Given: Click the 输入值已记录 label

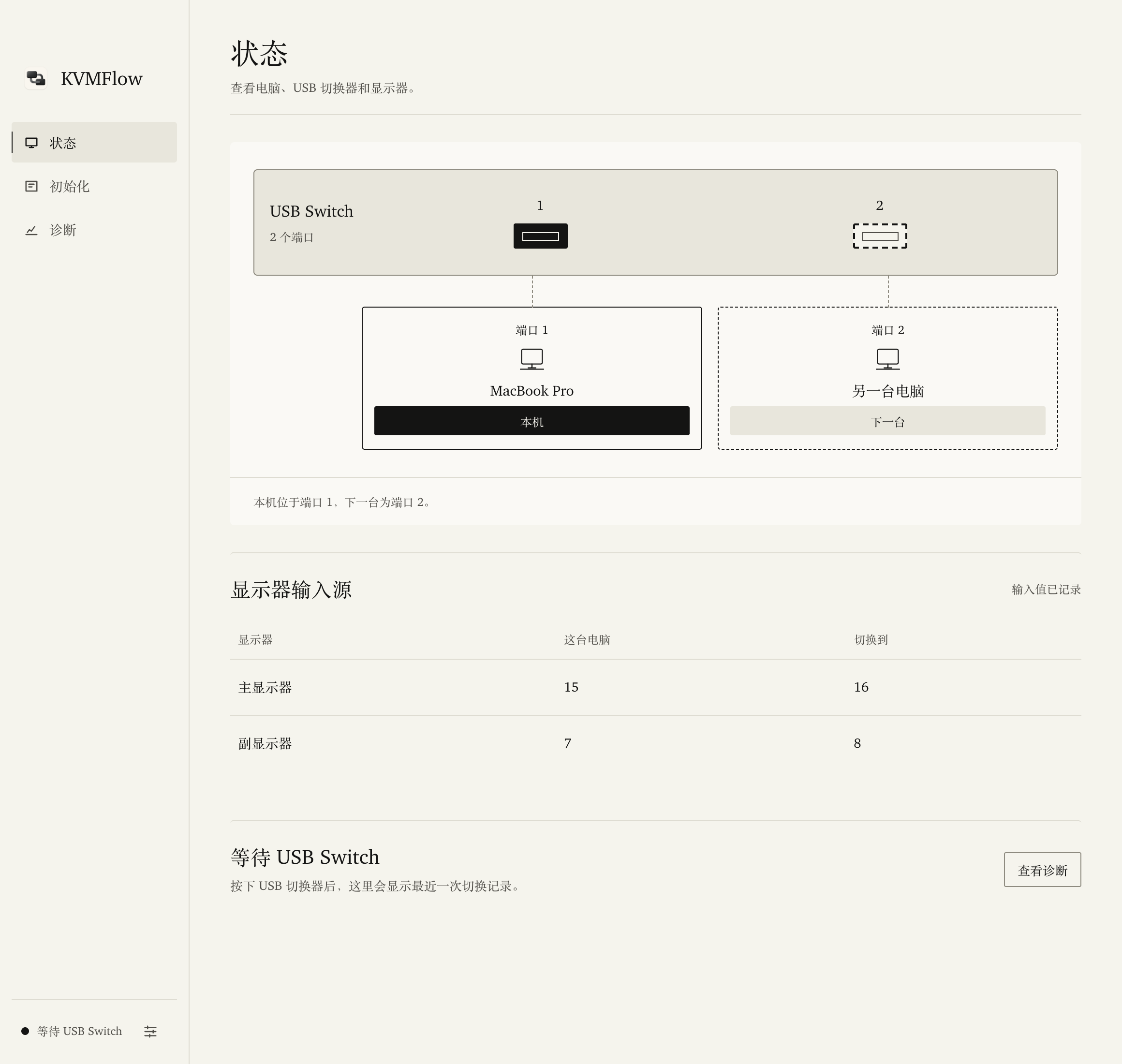Looking at the screenshot, I should click(x=1046, y=589).
